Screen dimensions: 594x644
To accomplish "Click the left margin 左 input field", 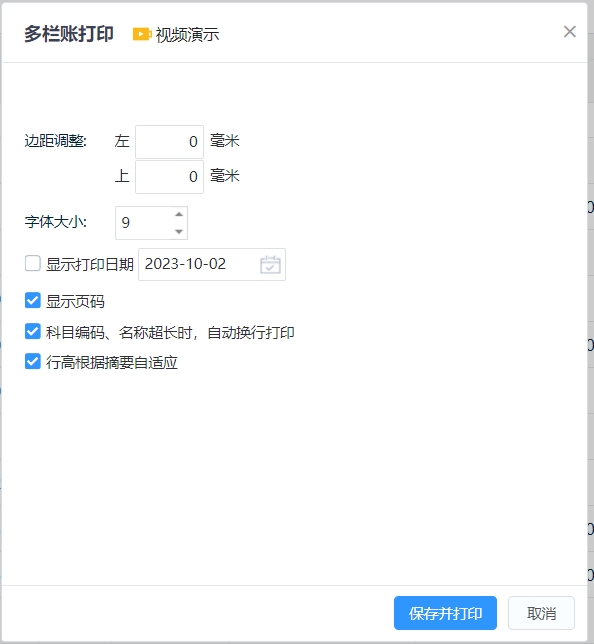I will click(170, 142).
